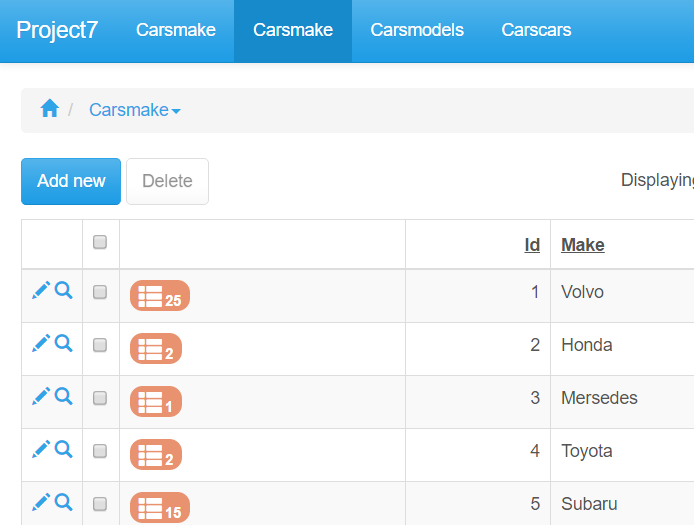Click the Project7 brand link

pyautogui.click(x=57, y=30)
